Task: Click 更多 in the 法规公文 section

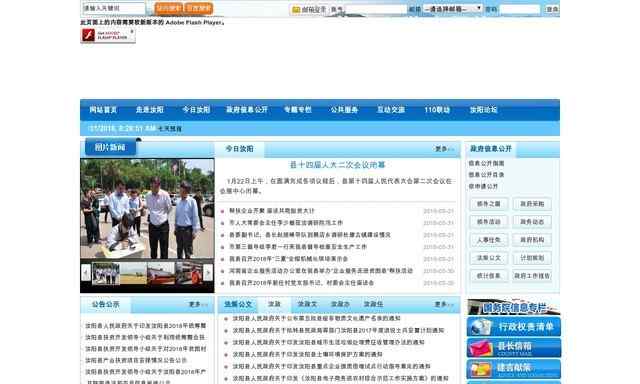Action: click(444, 304)
